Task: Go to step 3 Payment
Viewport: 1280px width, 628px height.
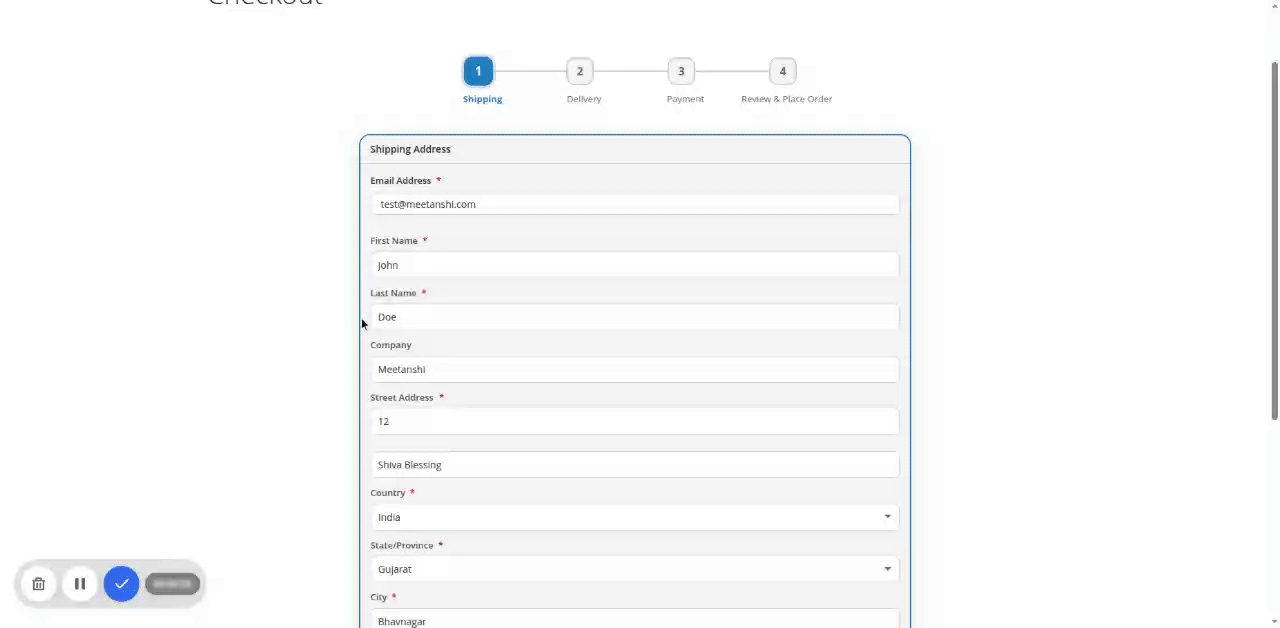Action: (x=681, y=71)
